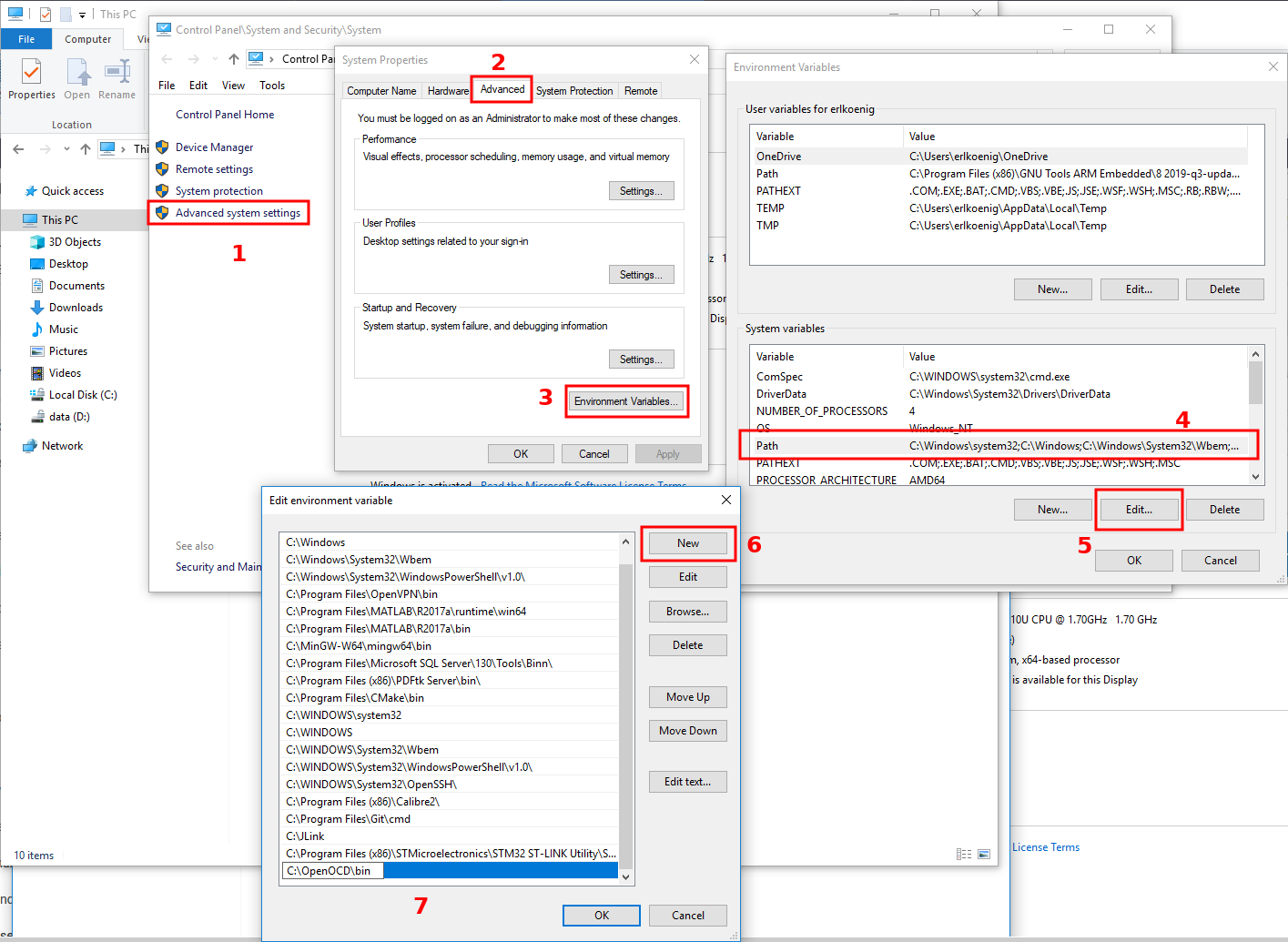Viewport: 1288px width, 942px height.
Task: Click Move Down button
Action: point(688,731)
